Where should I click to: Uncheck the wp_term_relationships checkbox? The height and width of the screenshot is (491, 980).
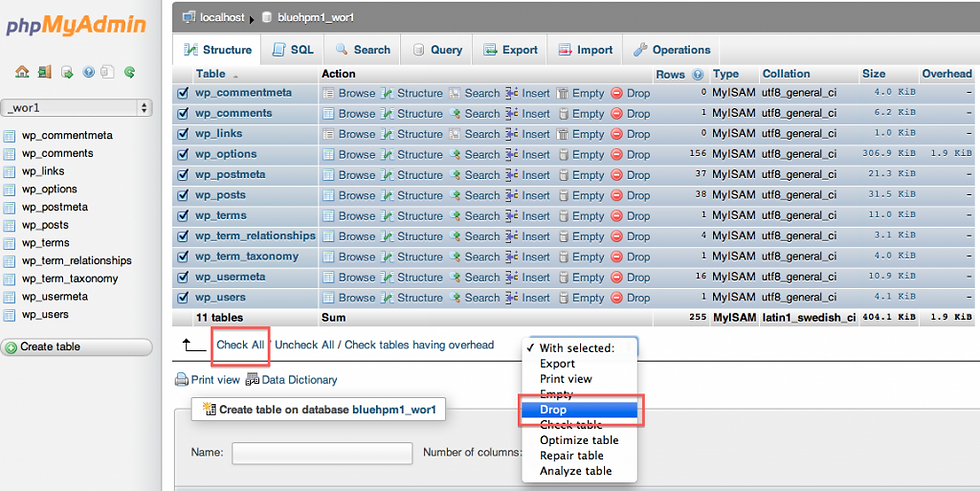pos(183,236)
